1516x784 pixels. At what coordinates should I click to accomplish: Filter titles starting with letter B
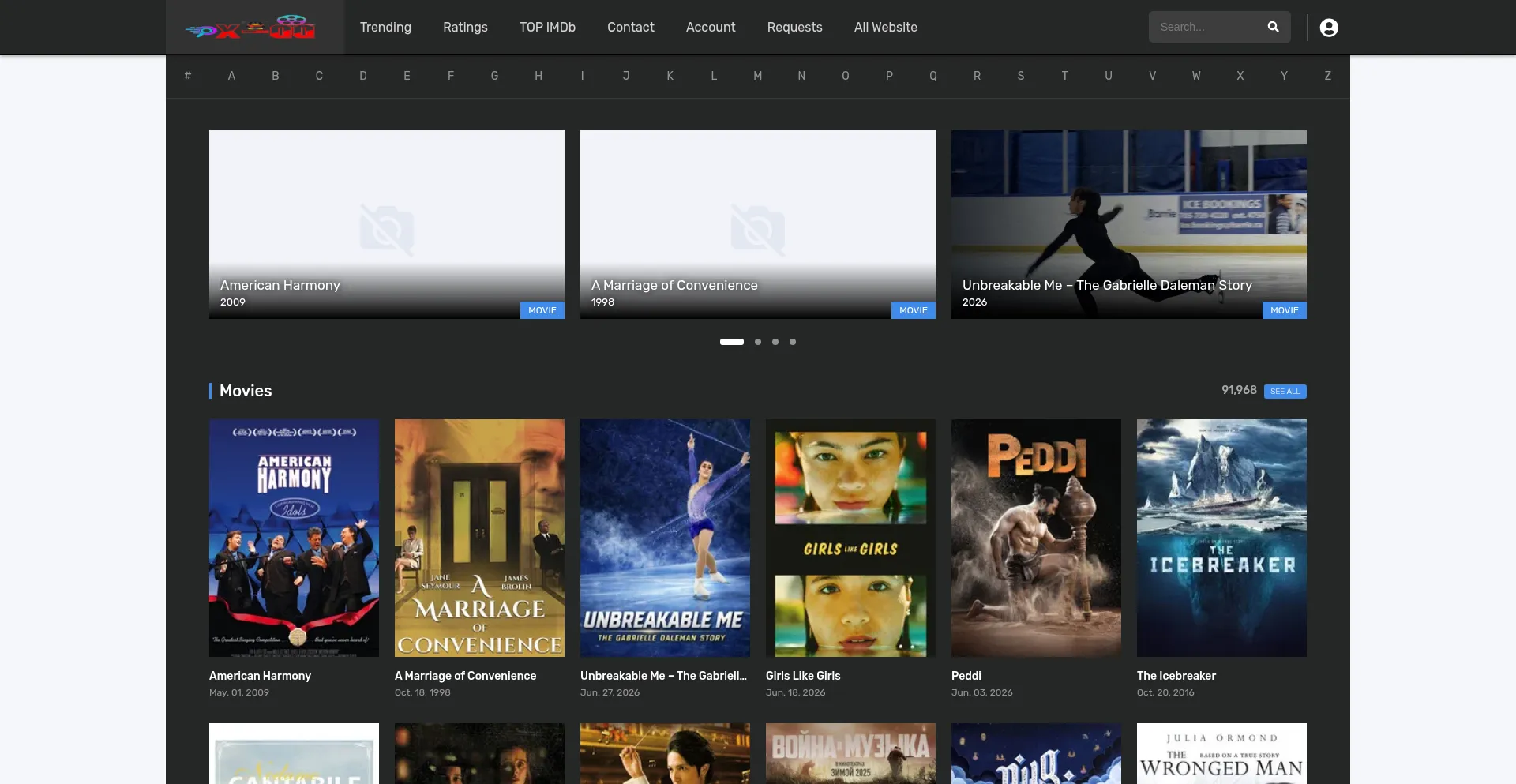click(276, 76)
